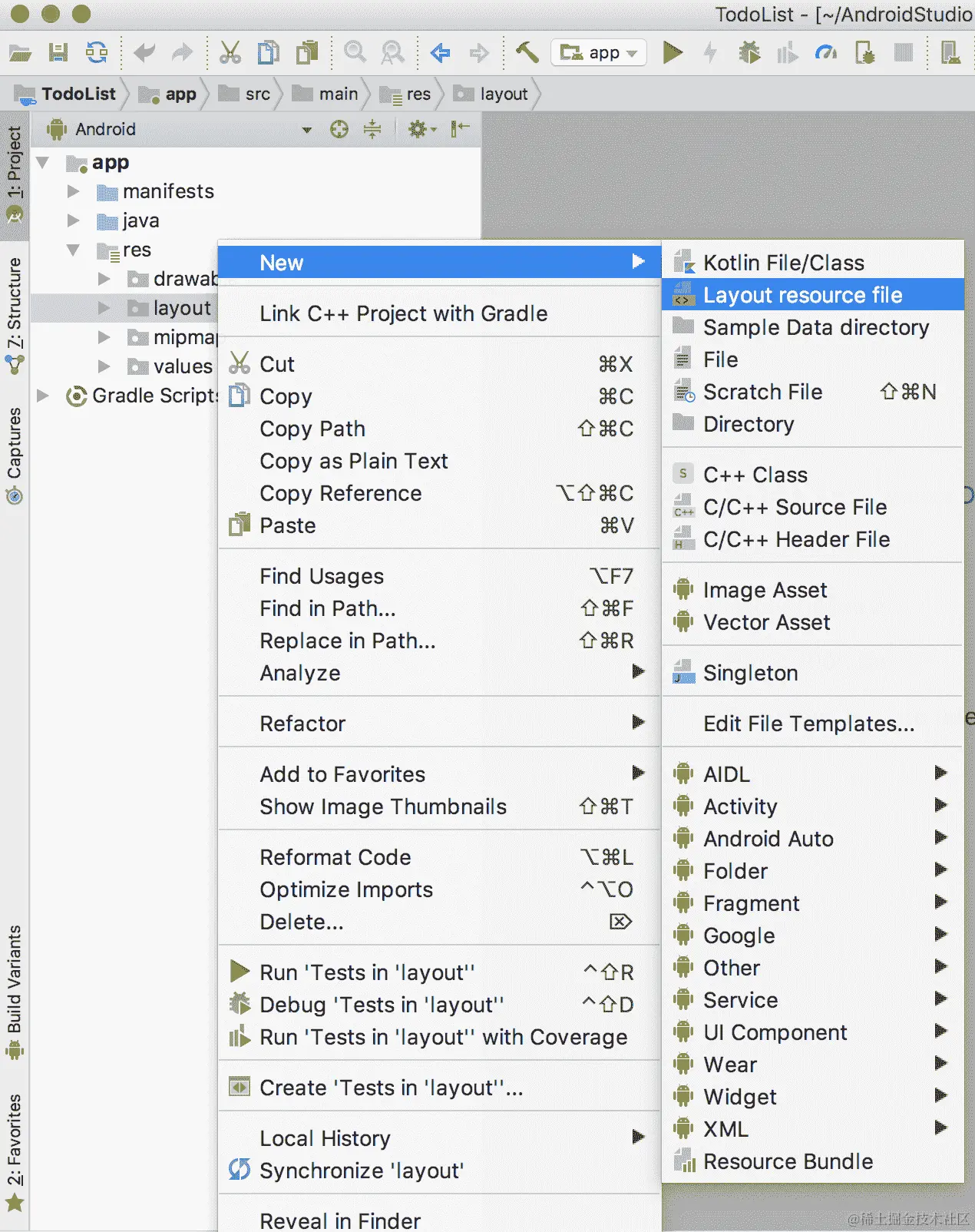The image size is (975, 1232).
Task: Open the Fragment submenu
Action: [x=812, y=903]
